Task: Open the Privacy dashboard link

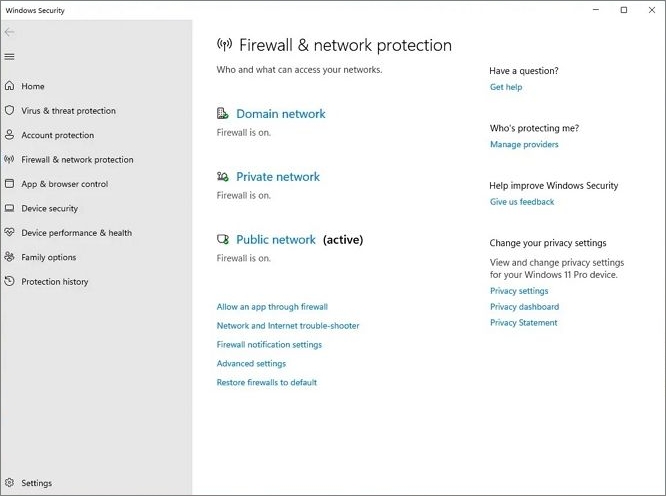Action: pos(524,307)
